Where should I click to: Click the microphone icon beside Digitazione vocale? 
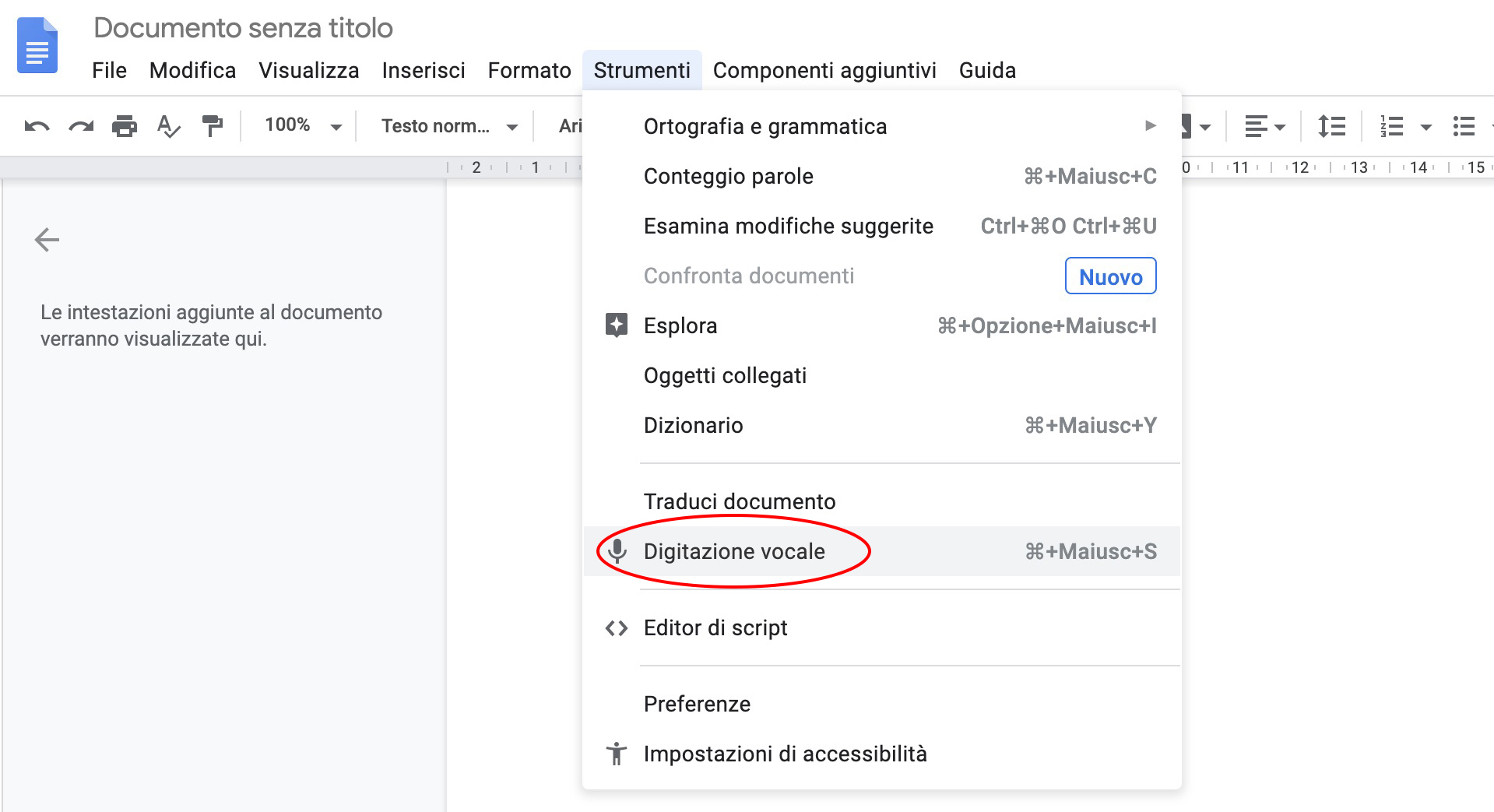click(617, 551)
